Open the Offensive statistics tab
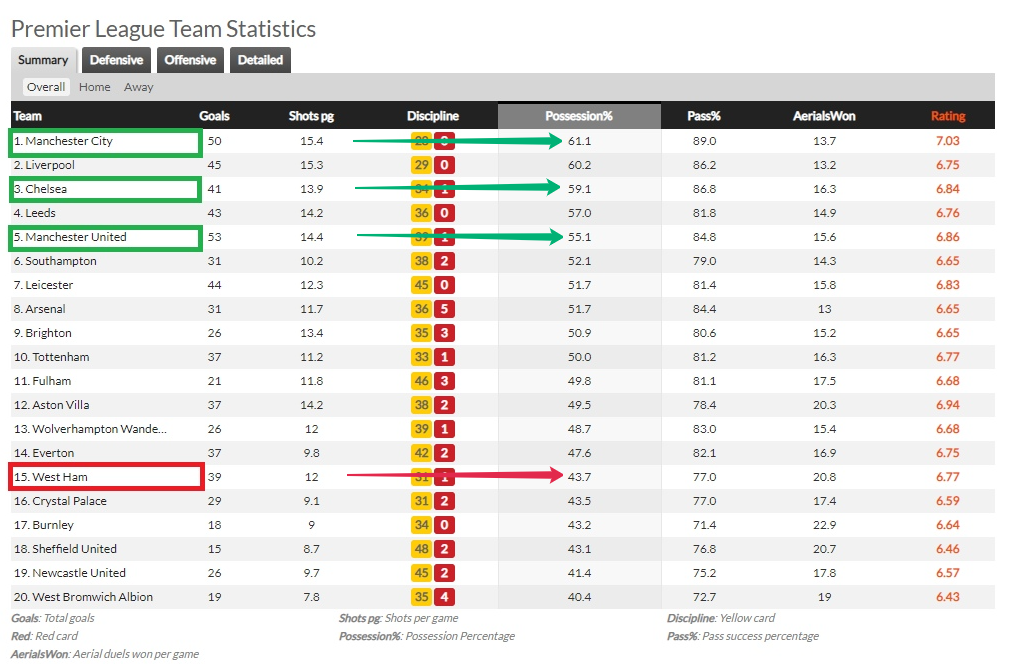 (x=190, y=60)
